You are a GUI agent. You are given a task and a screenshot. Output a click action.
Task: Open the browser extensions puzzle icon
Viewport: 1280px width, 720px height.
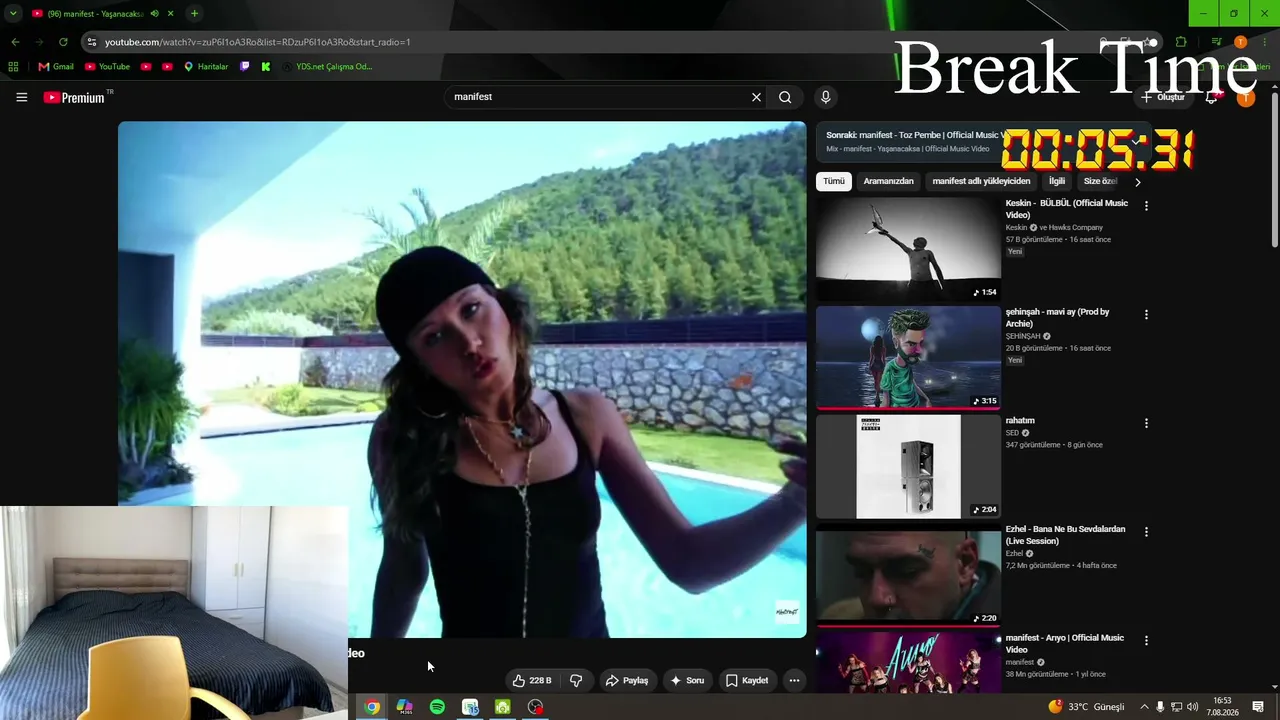pos(1181,42)
